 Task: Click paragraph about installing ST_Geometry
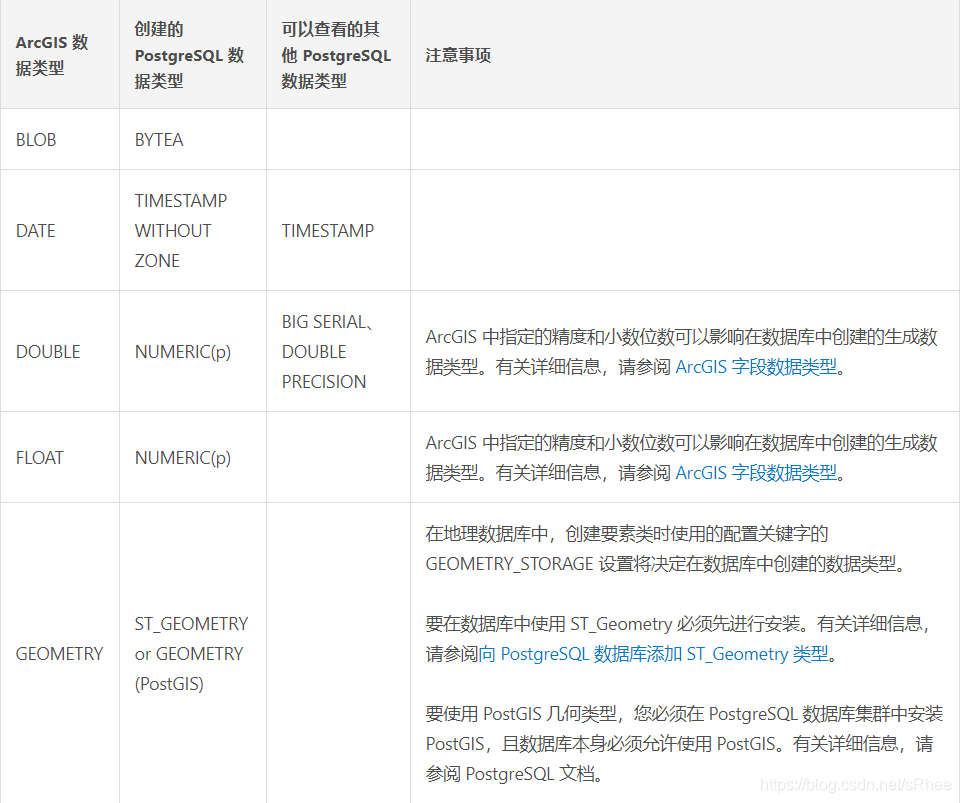[x=678, y=639]
